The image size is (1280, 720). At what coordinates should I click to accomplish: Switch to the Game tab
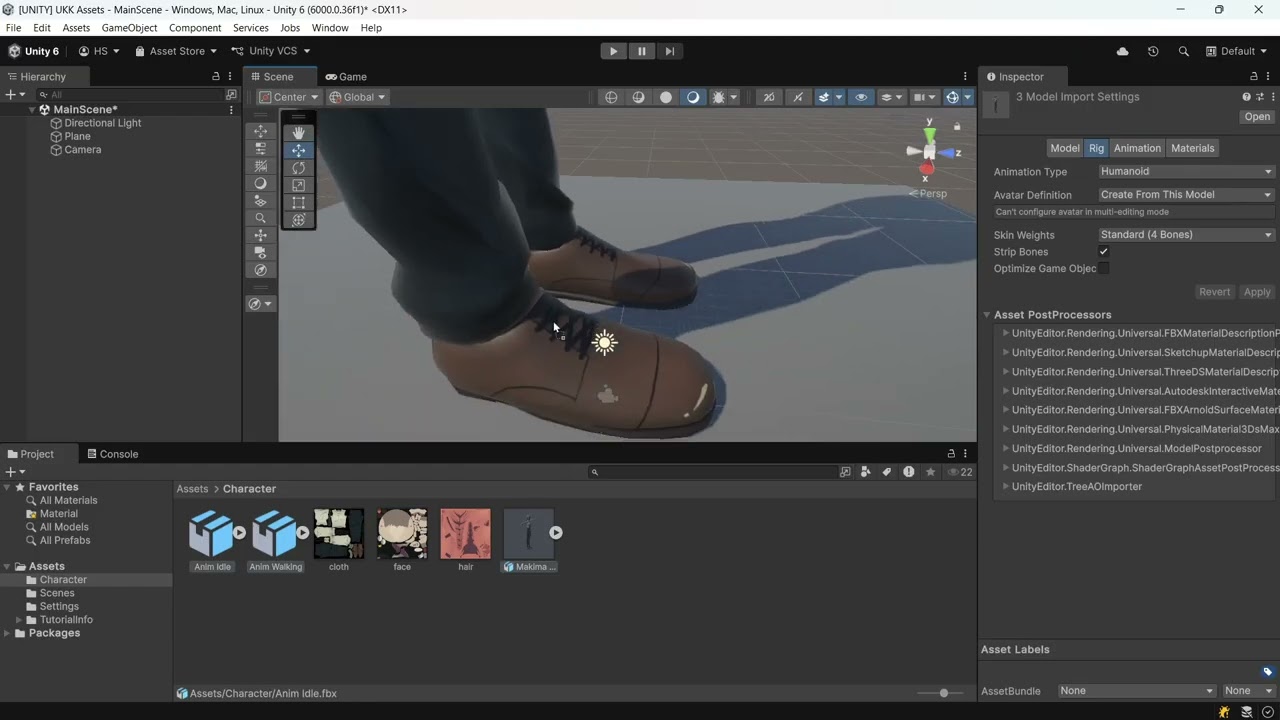(346, 77)
